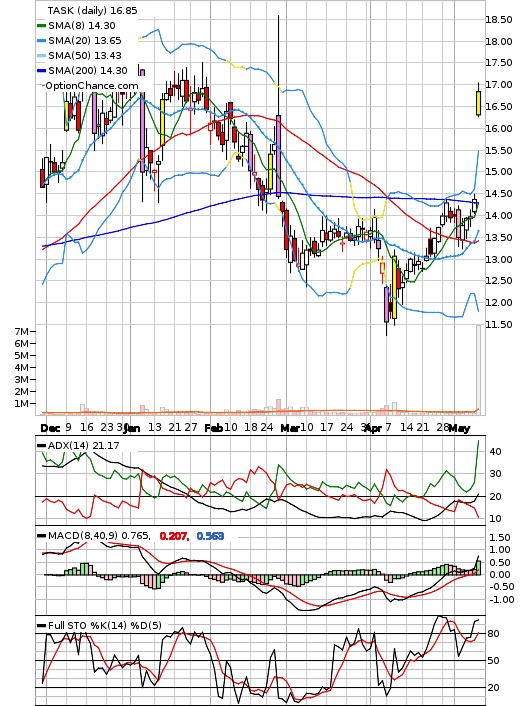Click the tall May volume spike bar

[478, 368]
